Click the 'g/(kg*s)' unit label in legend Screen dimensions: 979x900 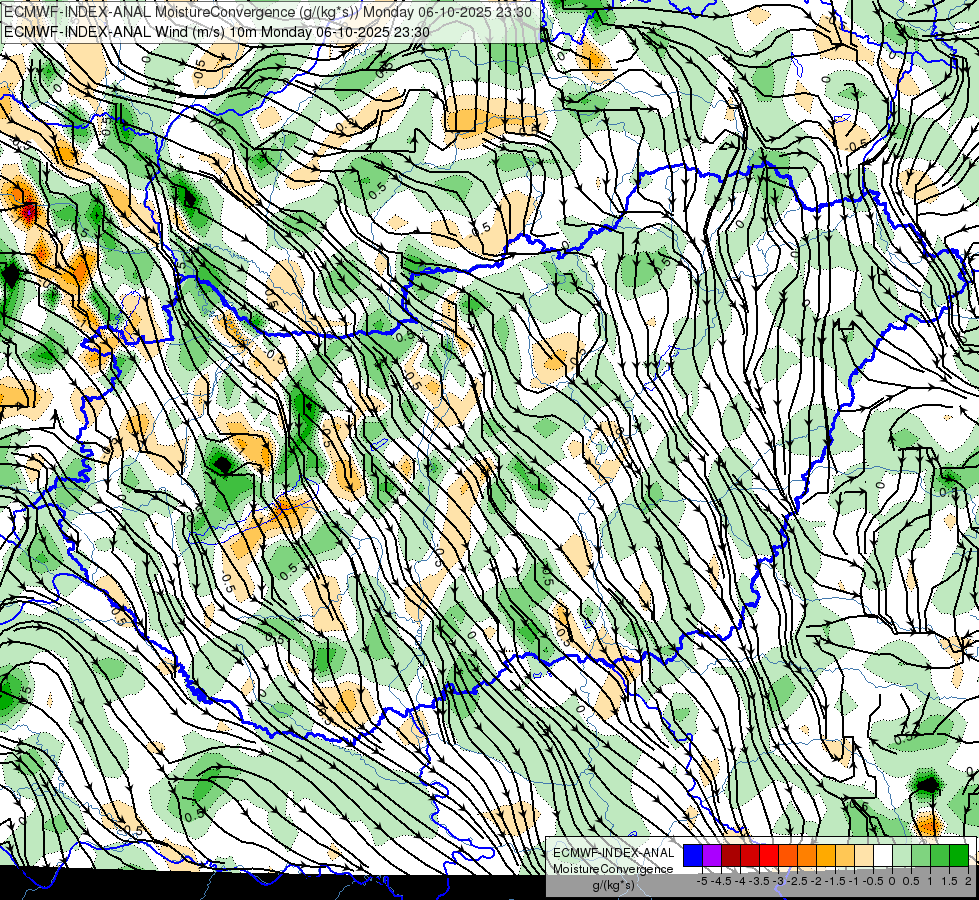click(x=613, y=886)
